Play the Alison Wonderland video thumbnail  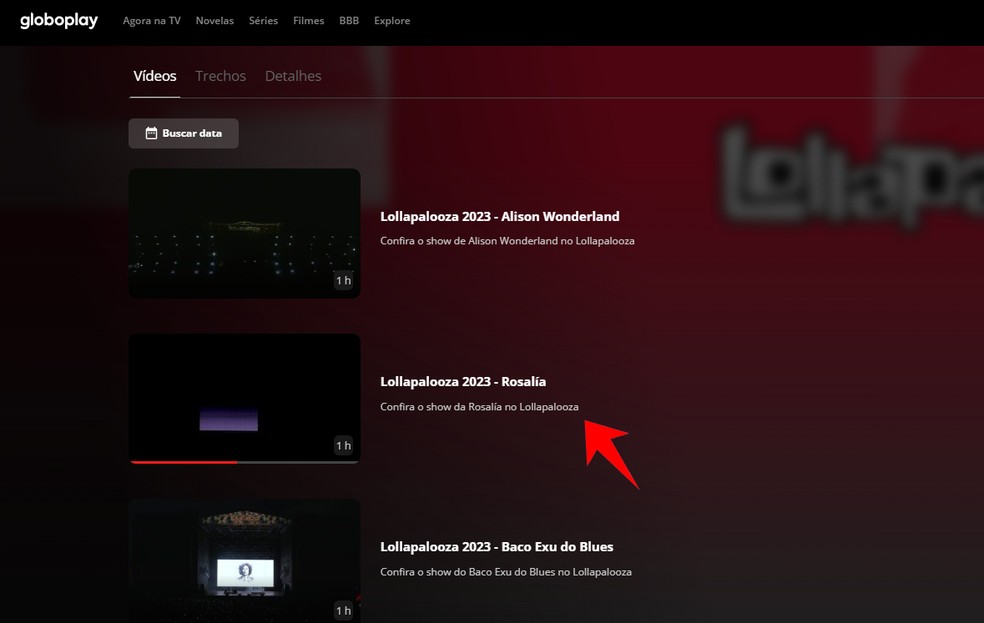[x=245, y=233]
